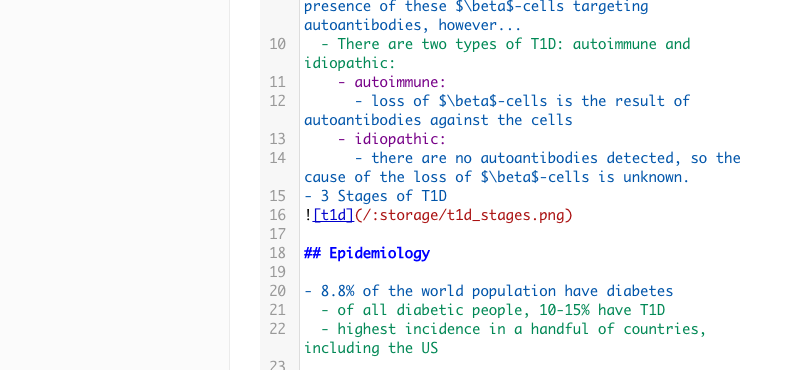Click the '- 3 Stages of T1D' line
Viewport: 800px width, 370px height.
[x=376, y=196]
